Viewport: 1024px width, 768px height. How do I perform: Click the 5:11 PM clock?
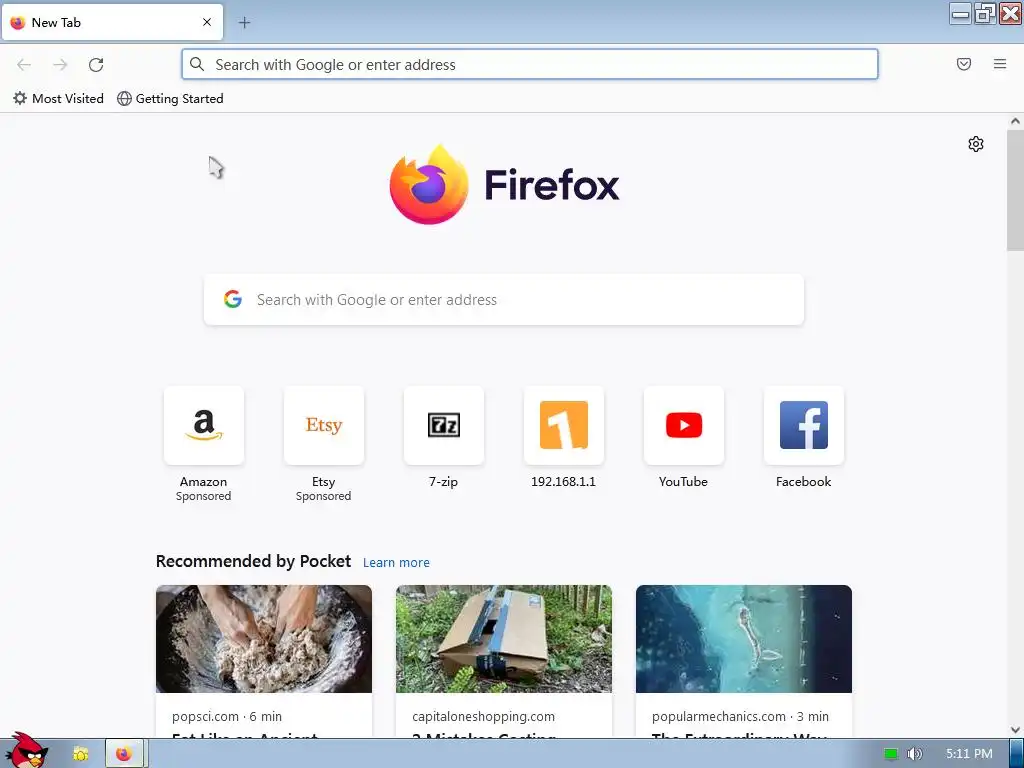pyautogui.click(x=969, y=754)
